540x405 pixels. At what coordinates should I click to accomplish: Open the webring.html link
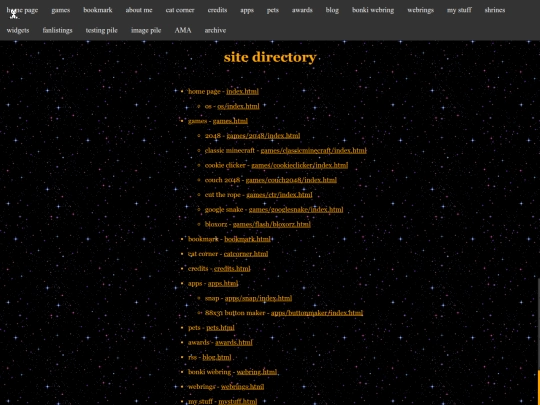(x=257, y=372)
